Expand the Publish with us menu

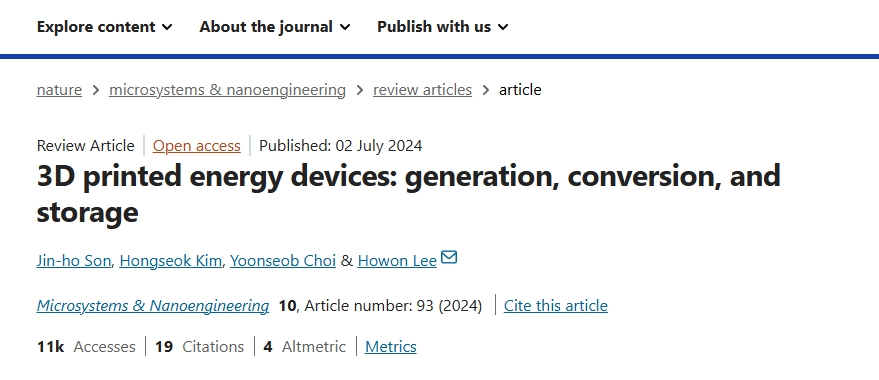pos(443,26)
